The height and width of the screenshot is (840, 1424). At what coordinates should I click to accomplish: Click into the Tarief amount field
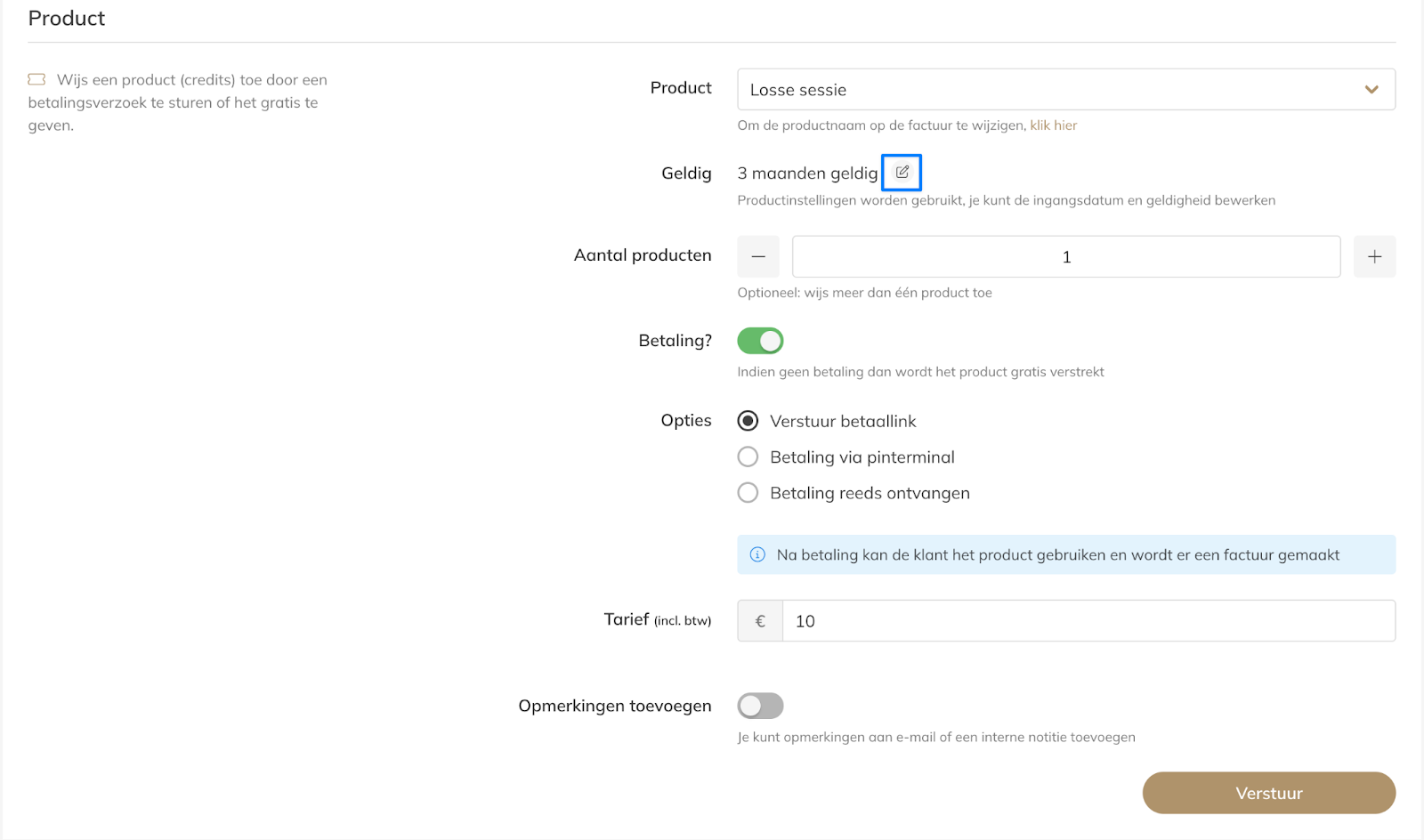click(x=1088, y=621)
